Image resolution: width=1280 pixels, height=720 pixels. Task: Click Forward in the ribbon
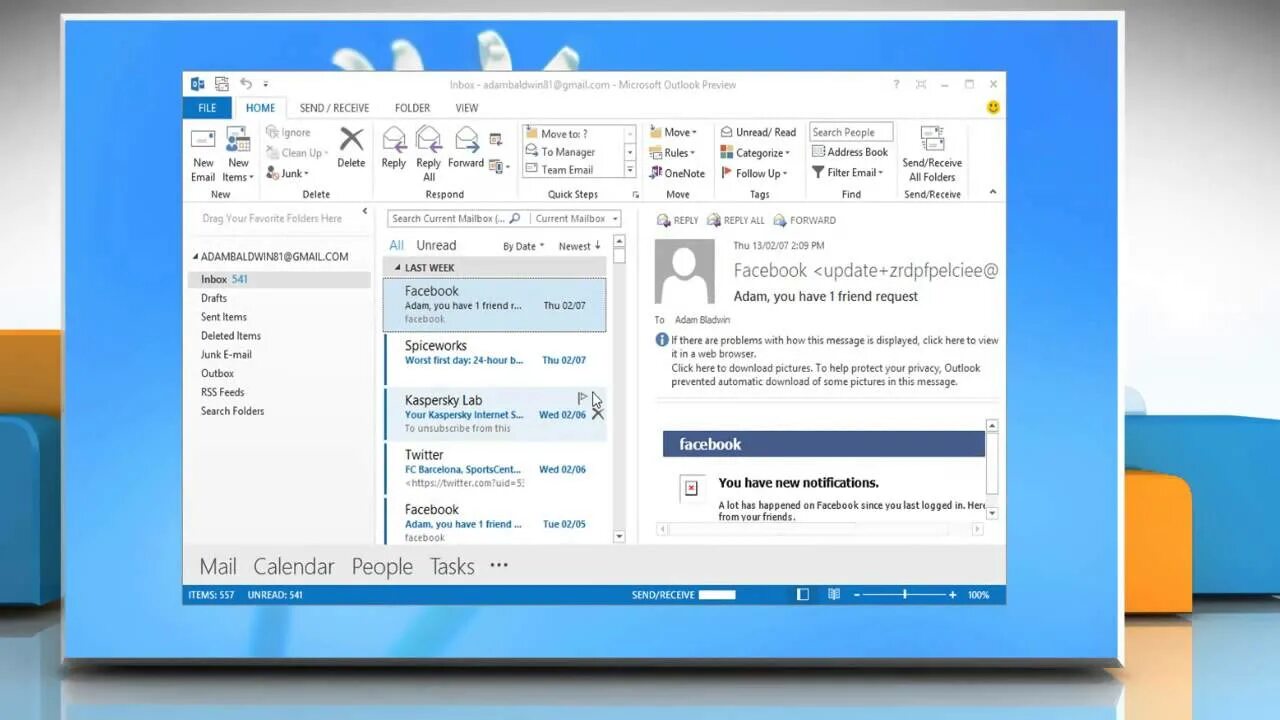point(466,147)
